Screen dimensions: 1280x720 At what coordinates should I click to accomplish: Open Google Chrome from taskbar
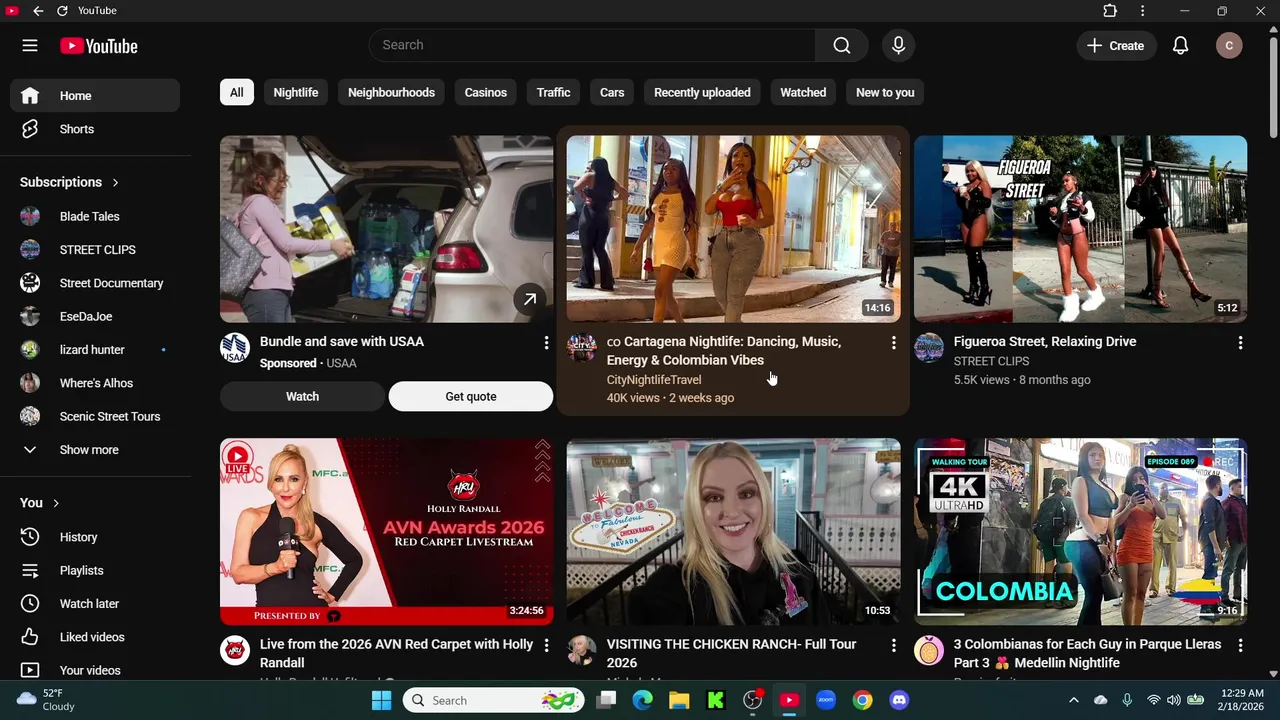click(862, 700)
